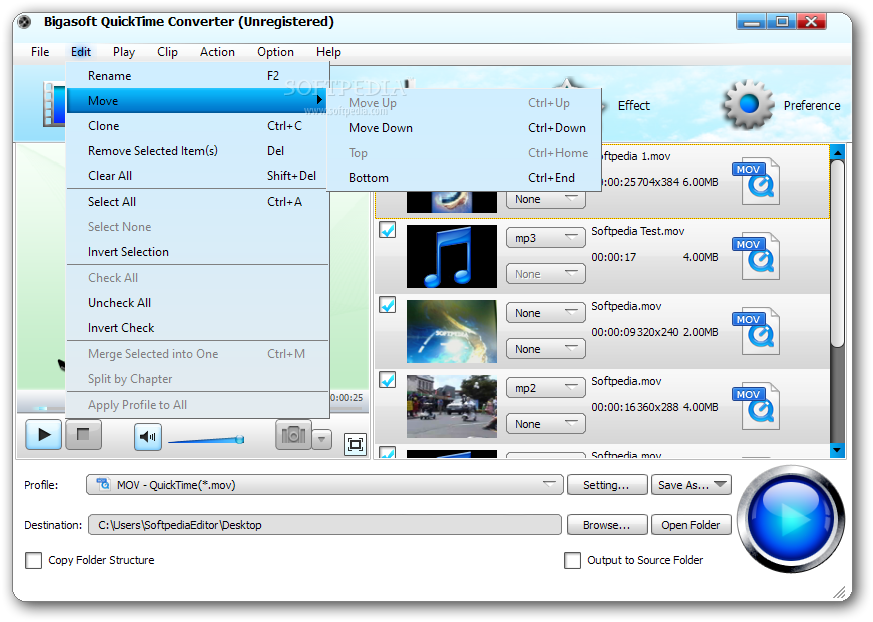
Task: Click the Destination path field
Action: click(325, 525)
